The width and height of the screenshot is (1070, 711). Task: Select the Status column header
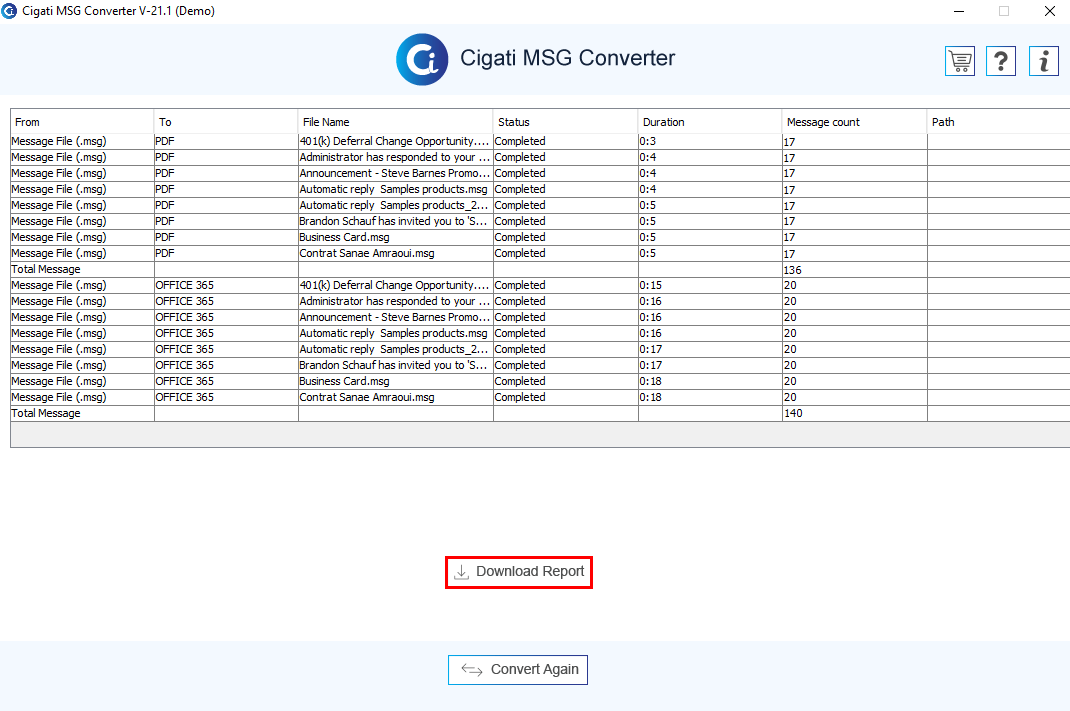tap(565, 122)
